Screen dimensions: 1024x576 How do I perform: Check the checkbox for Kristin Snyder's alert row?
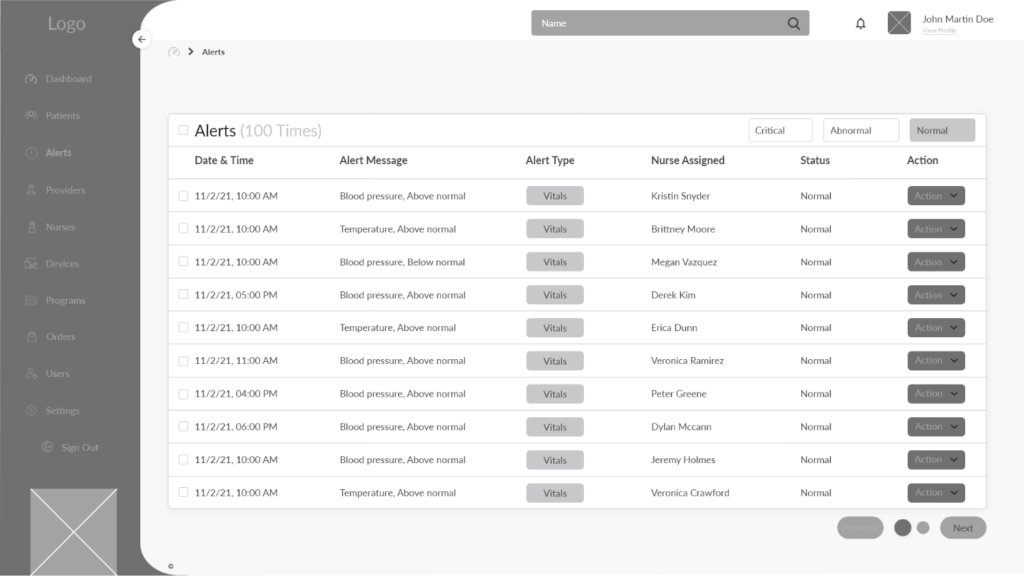(x=183, y=195)
